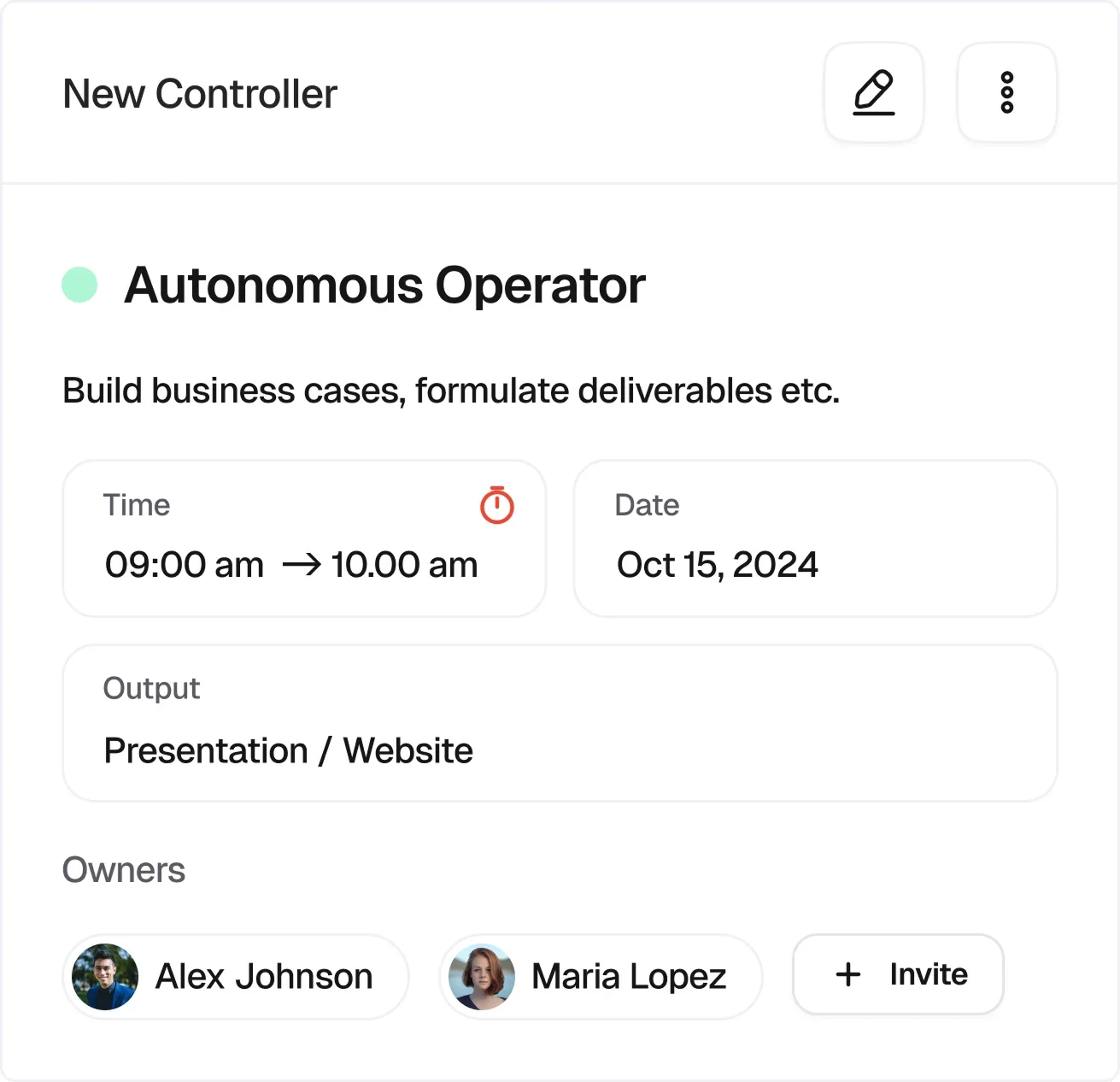Click the task description text
The height and width of the screenshot is (1082, 1120).
click(451, 391)
